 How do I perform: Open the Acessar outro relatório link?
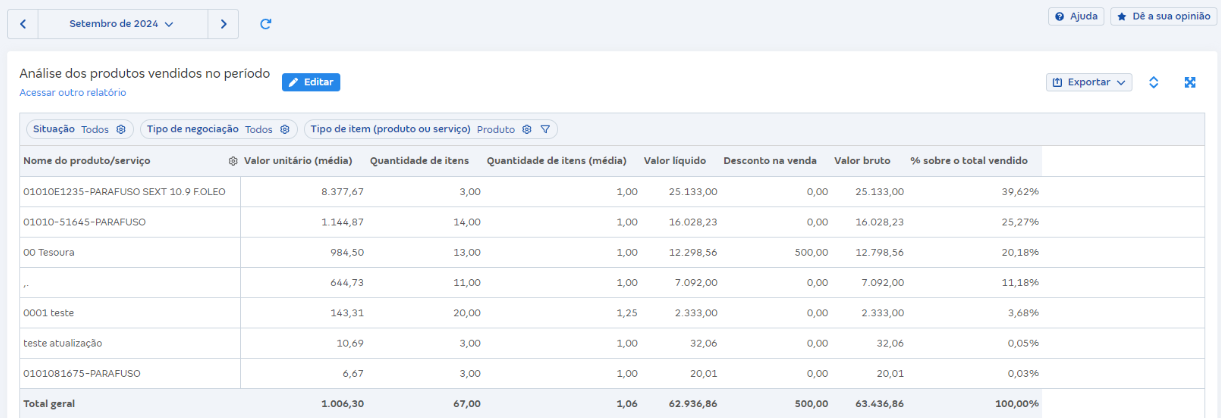point(73,93)
